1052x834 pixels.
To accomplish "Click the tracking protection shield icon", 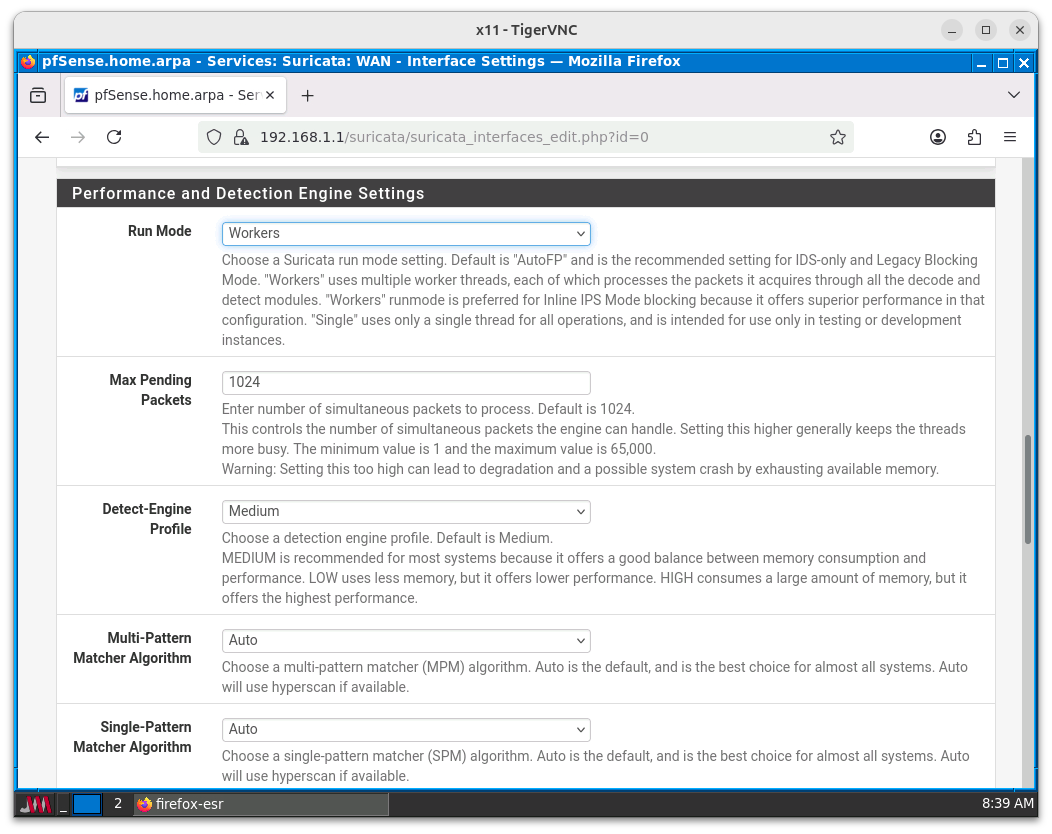I will [x=213, y=138].
